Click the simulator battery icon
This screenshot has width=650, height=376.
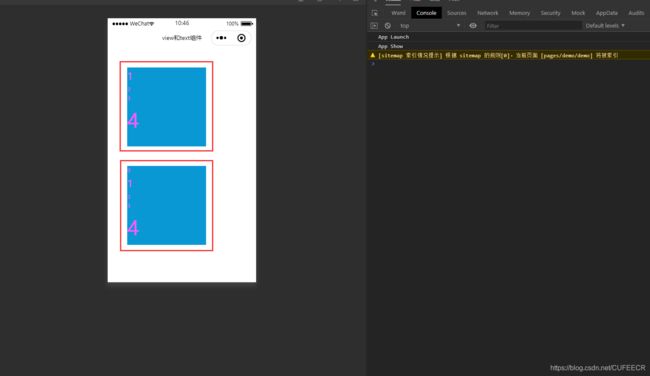247,24
